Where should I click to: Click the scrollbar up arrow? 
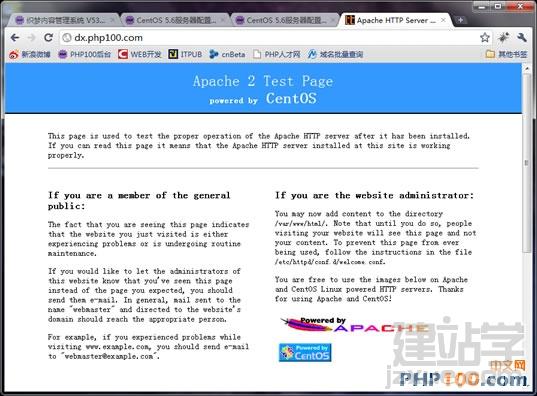pos(526,68)
